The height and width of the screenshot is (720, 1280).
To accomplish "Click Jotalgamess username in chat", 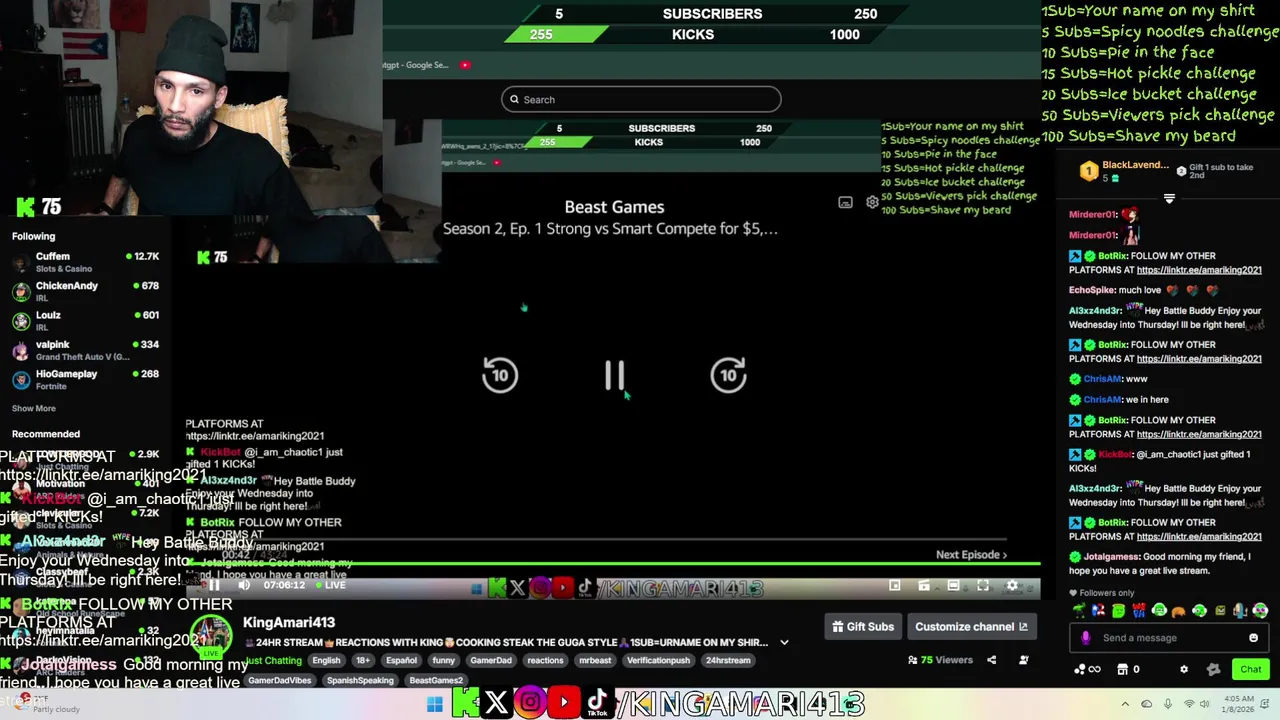I will tap(1112, 557).
